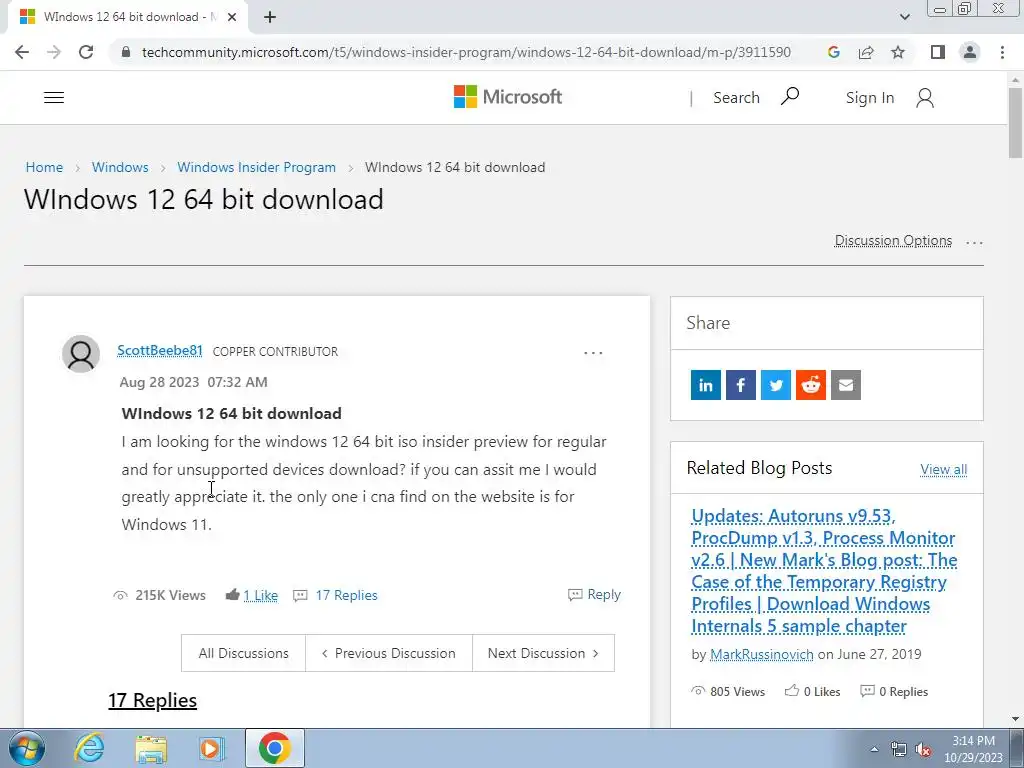Click the thumbs-up like icon on post
This screenshot has height=768, width=1024.
point(232,594)
